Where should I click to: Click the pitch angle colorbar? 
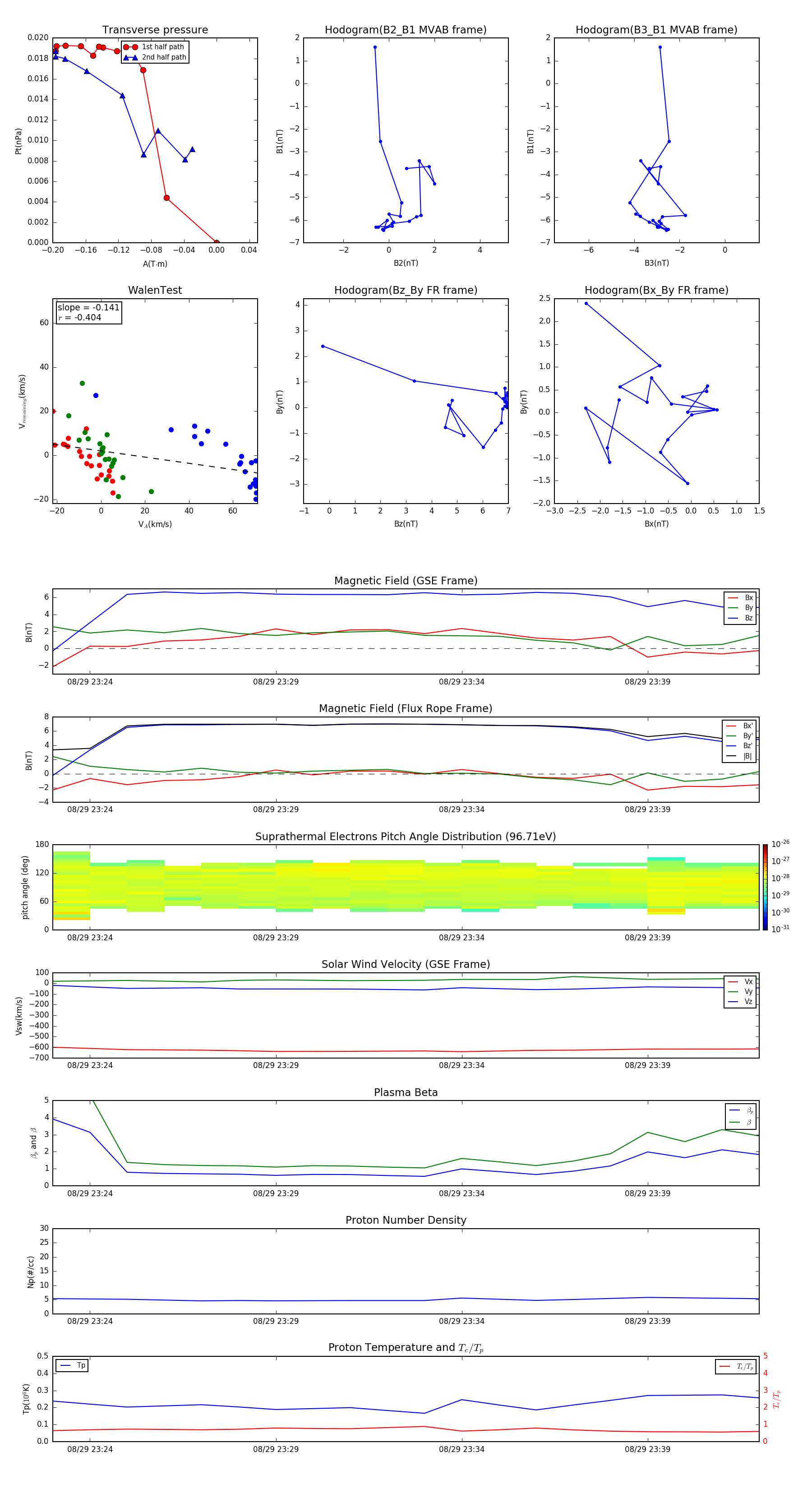[x=765, y=887]
